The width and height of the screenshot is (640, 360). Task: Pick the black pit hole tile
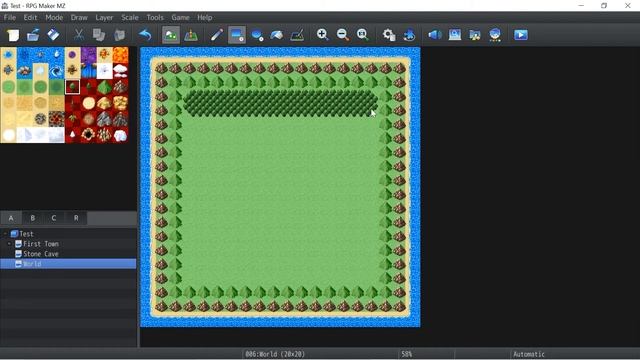click(89, 135)
